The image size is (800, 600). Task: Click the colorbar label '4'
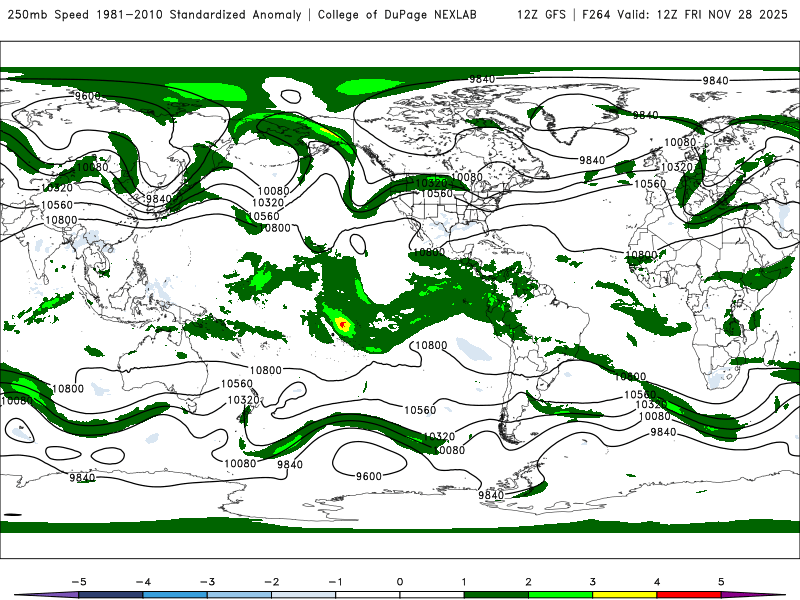(657, 582)
